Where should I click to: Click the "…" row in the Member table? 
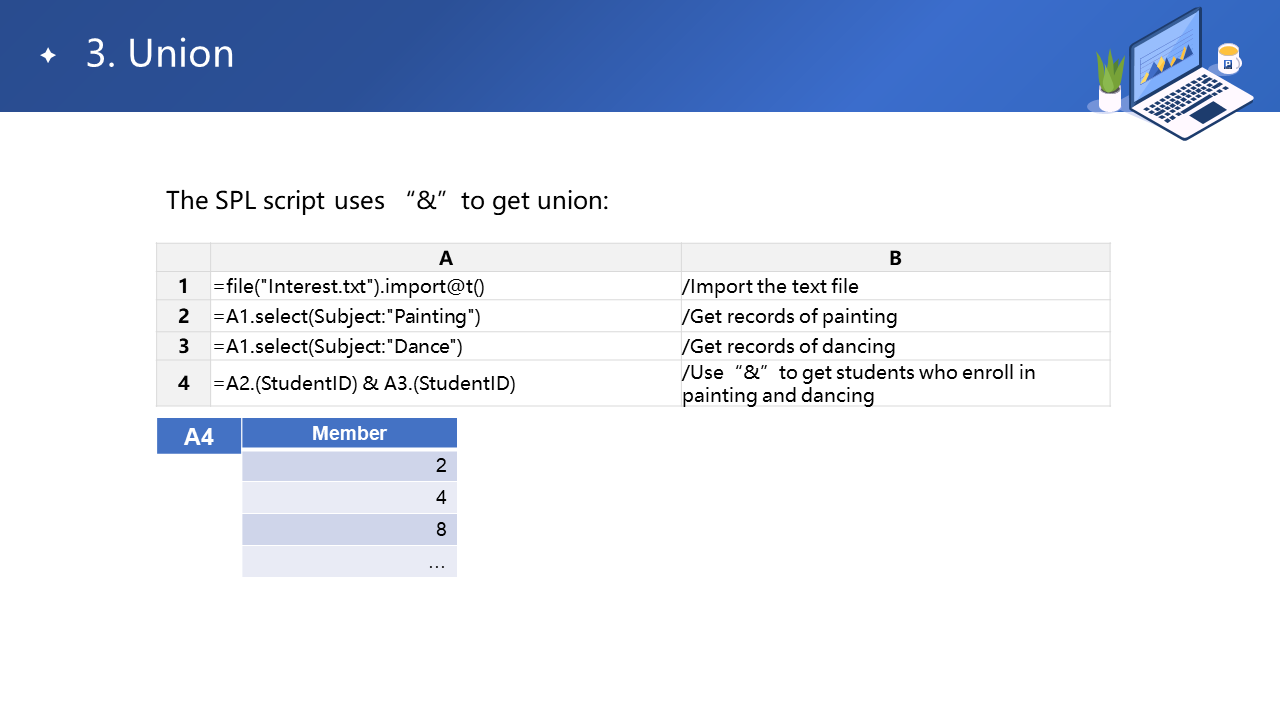(349, 562)
